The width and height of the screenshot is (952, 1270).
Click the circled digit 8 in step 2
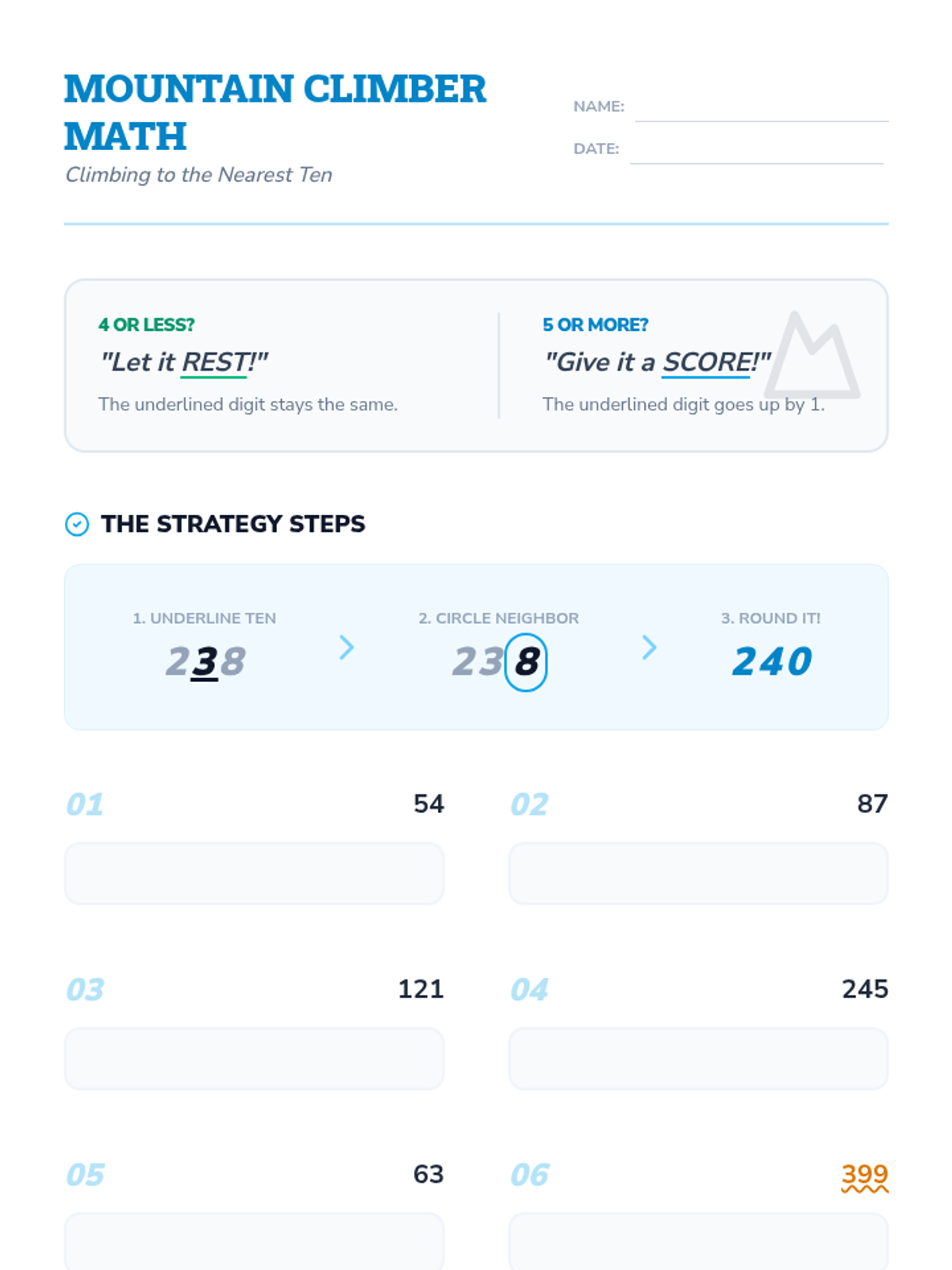tap(526, 662)
